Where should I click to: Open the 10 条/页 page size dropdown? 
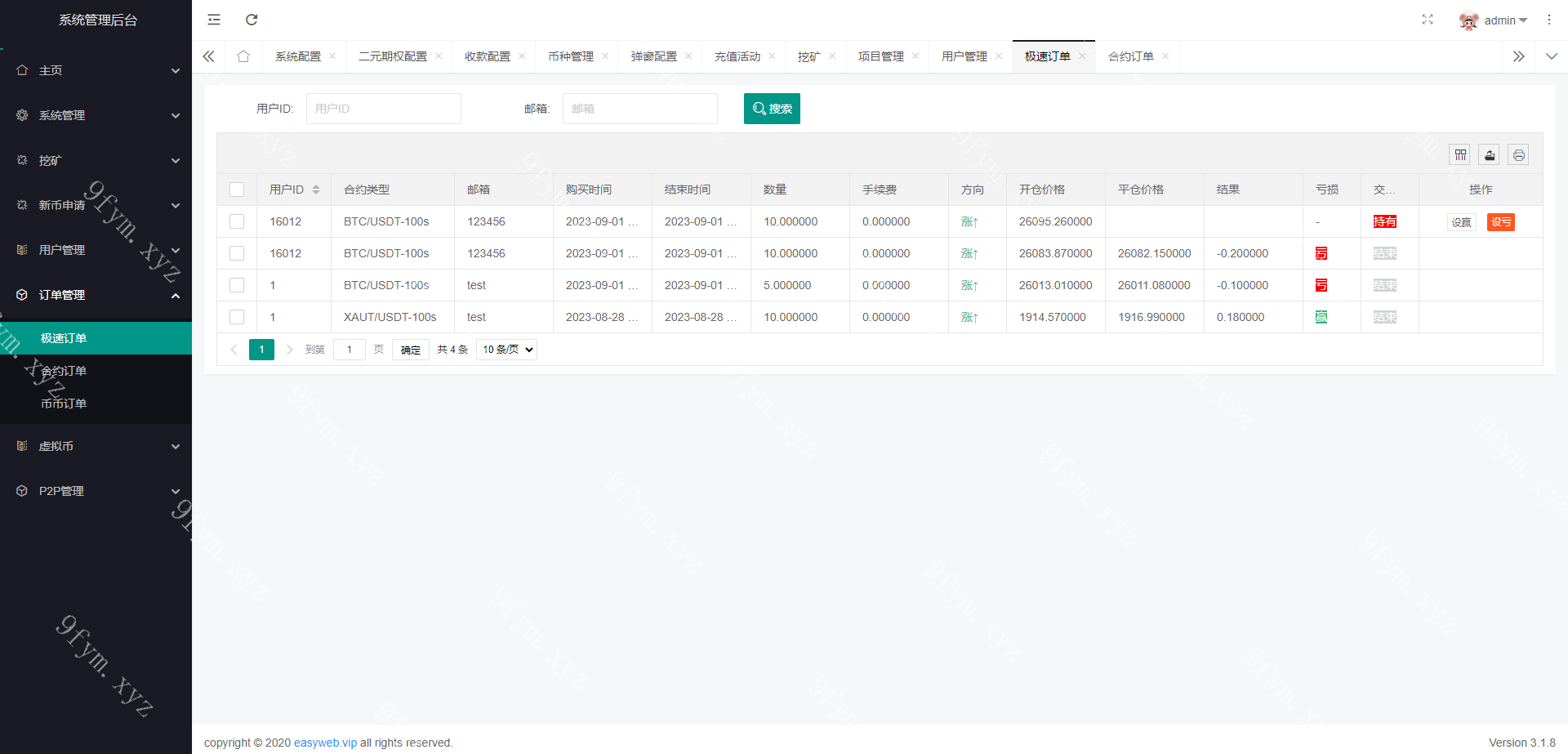point(506,350)
